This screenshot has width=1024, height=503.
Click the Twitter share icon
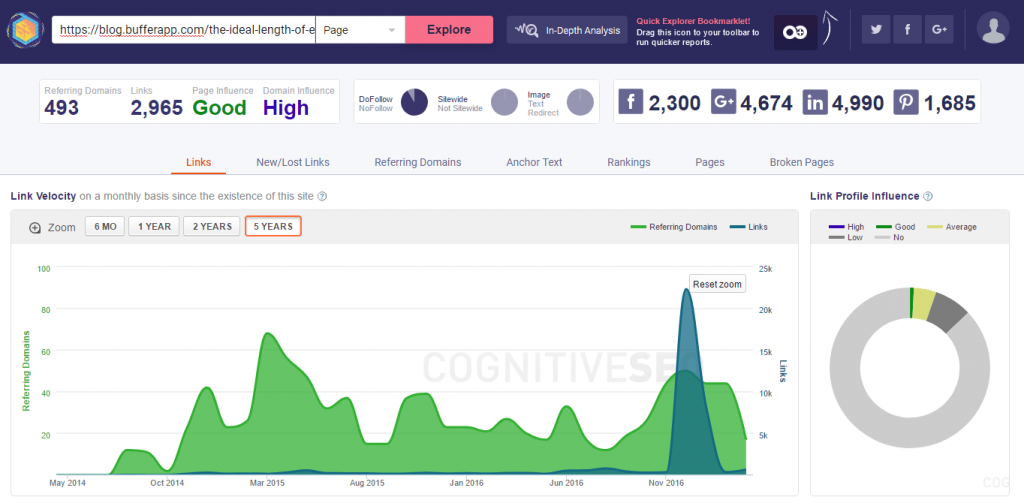(877, 30)
